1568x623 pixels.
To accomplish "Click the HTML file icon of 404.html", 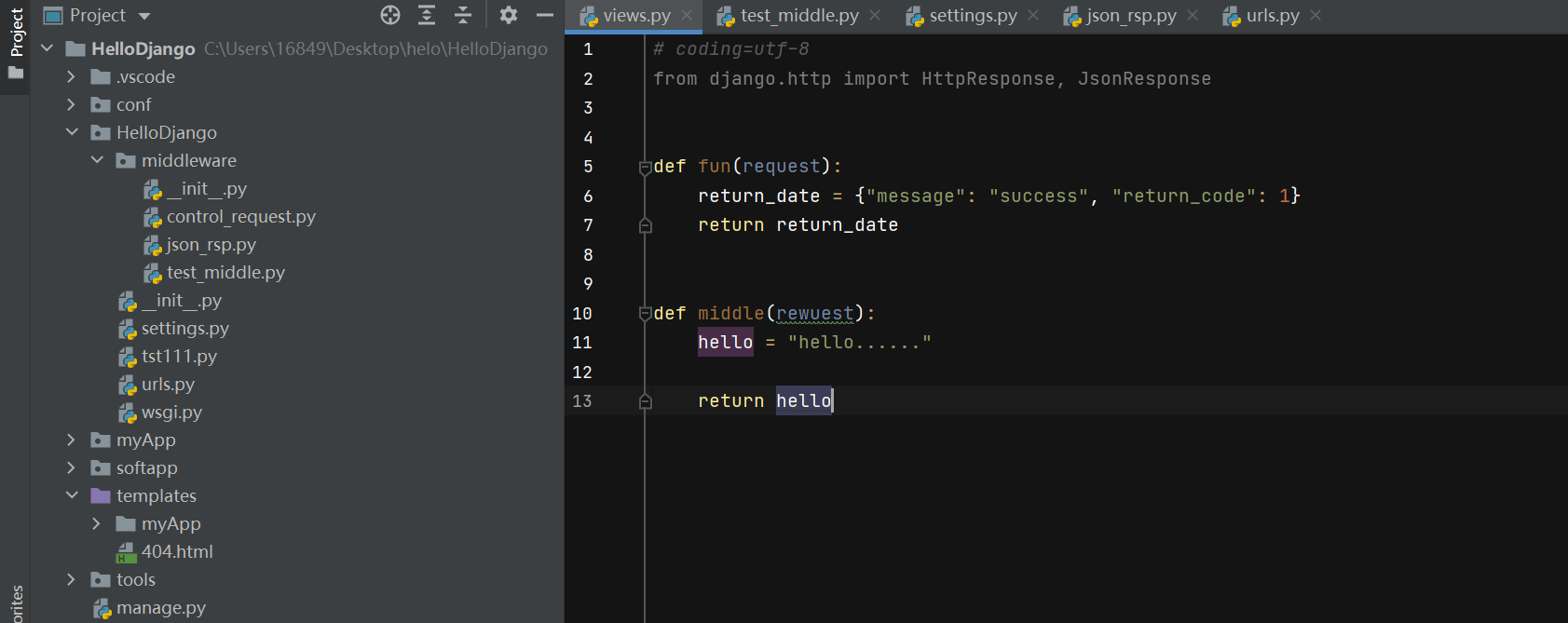I will tap(126, 552).
